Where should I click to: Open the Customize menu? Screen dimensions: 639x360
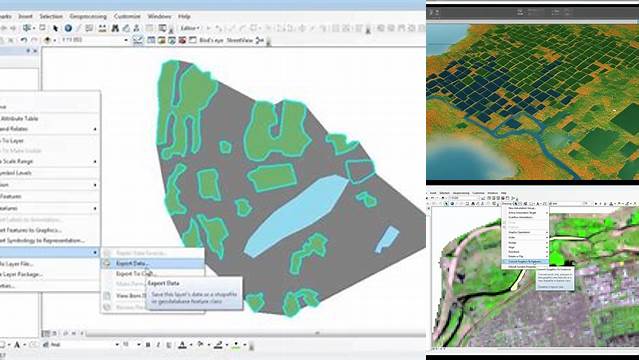point(127,16)
